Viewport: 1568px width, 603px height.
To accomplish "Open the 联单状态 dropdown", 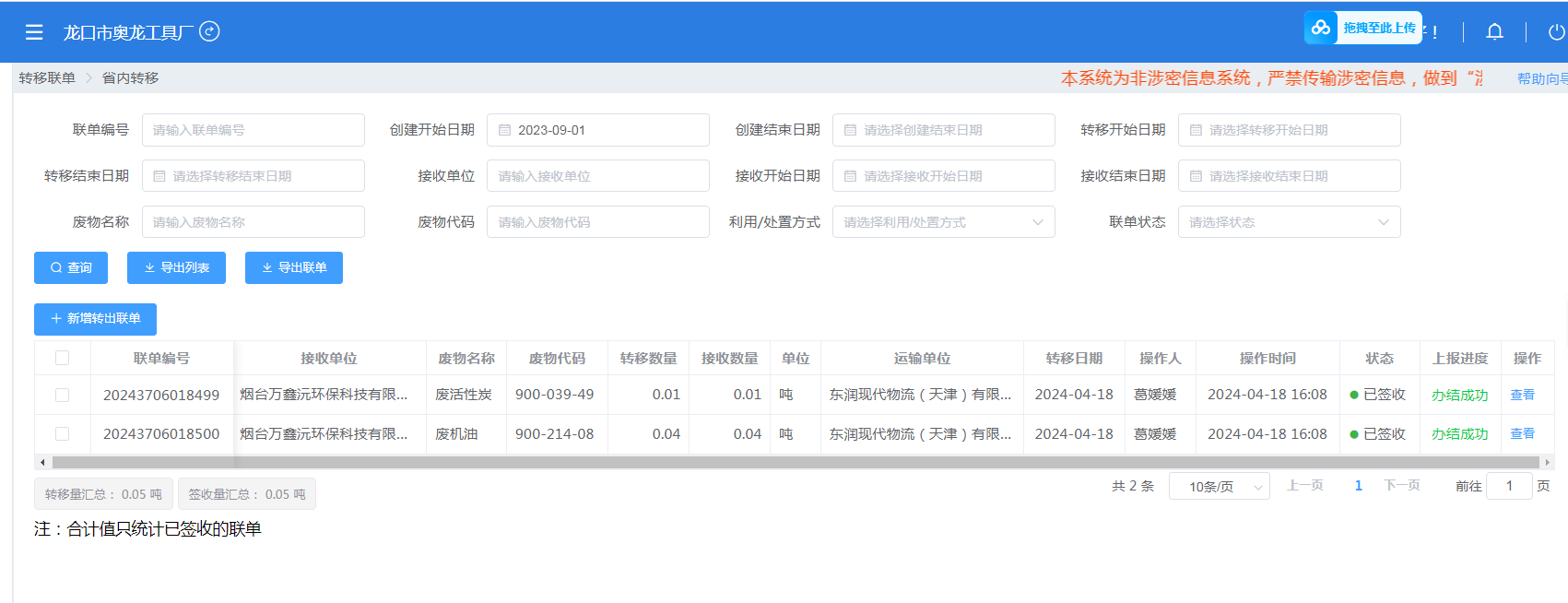I will point(1289,222).
